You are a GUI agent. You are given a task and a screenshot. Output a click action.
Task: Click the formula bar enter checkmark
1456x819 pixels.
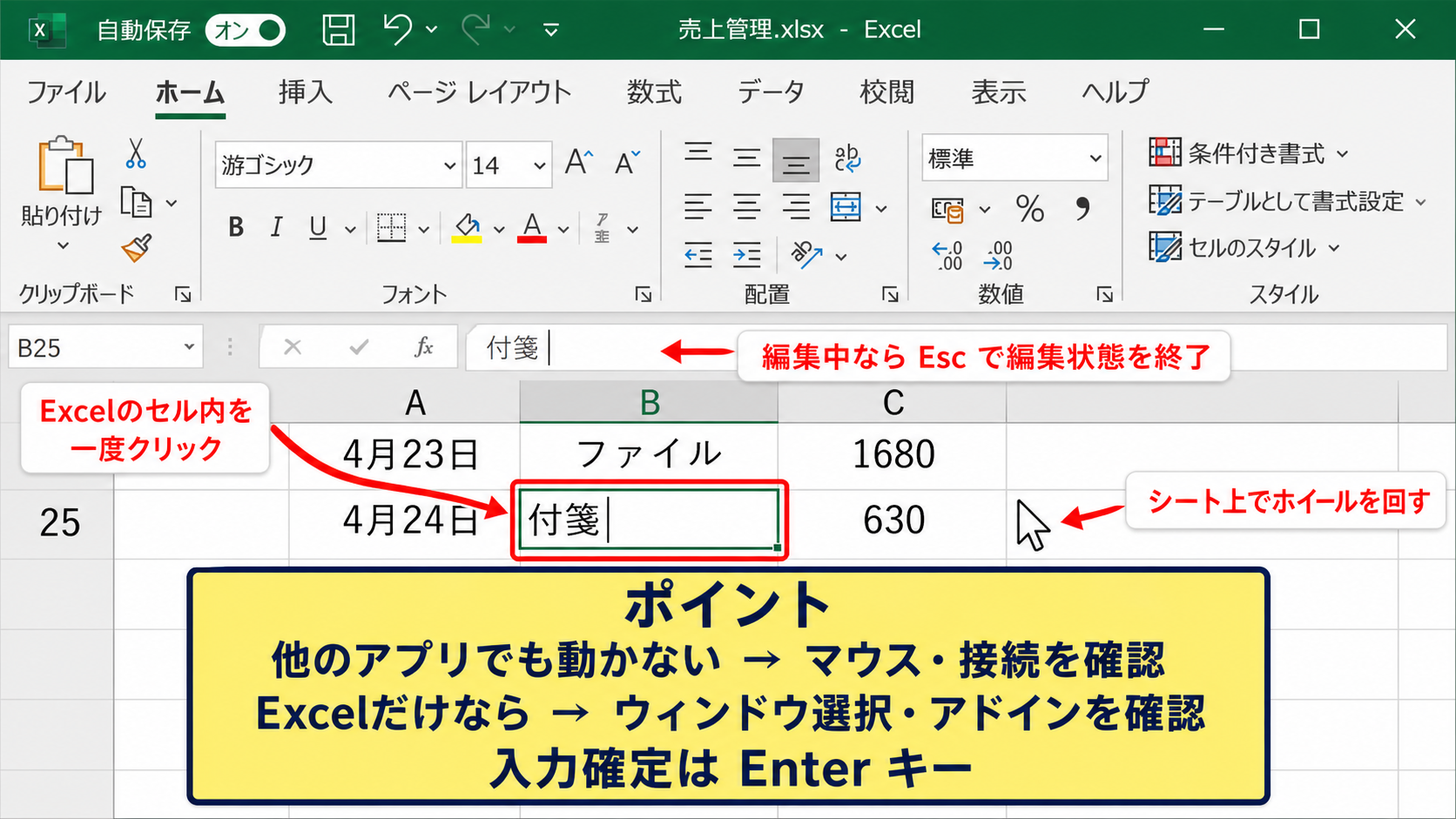359,348
